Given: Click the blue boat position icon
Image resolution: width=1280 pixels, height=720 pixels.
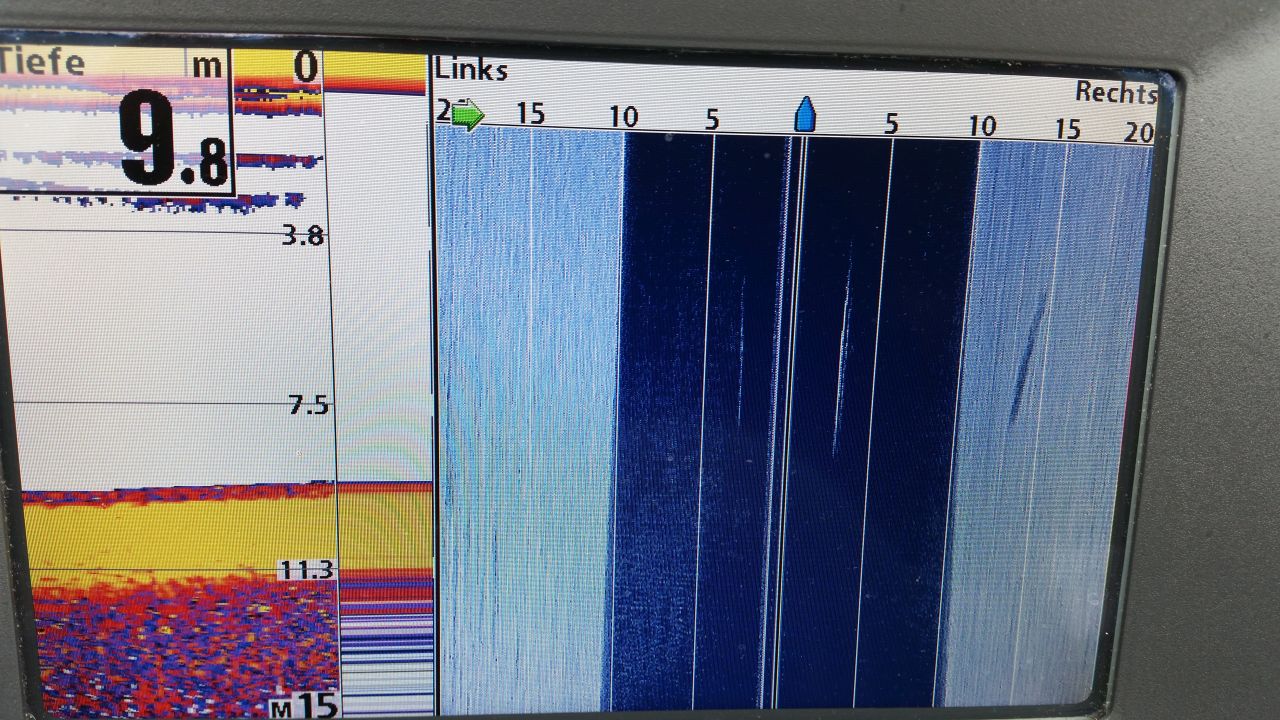Looking at the screenshot, I should pos(805,115).
